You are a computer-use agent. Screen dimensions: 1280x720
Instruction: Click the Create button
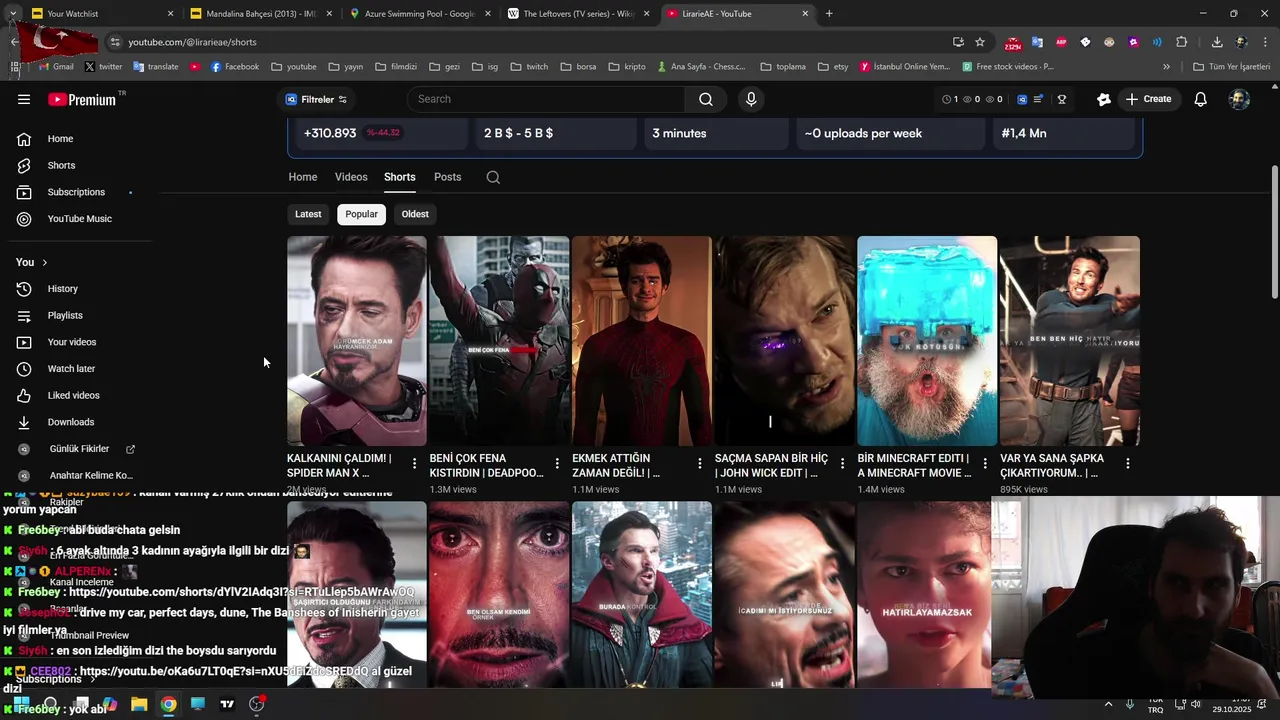[x=1148, y=99]
